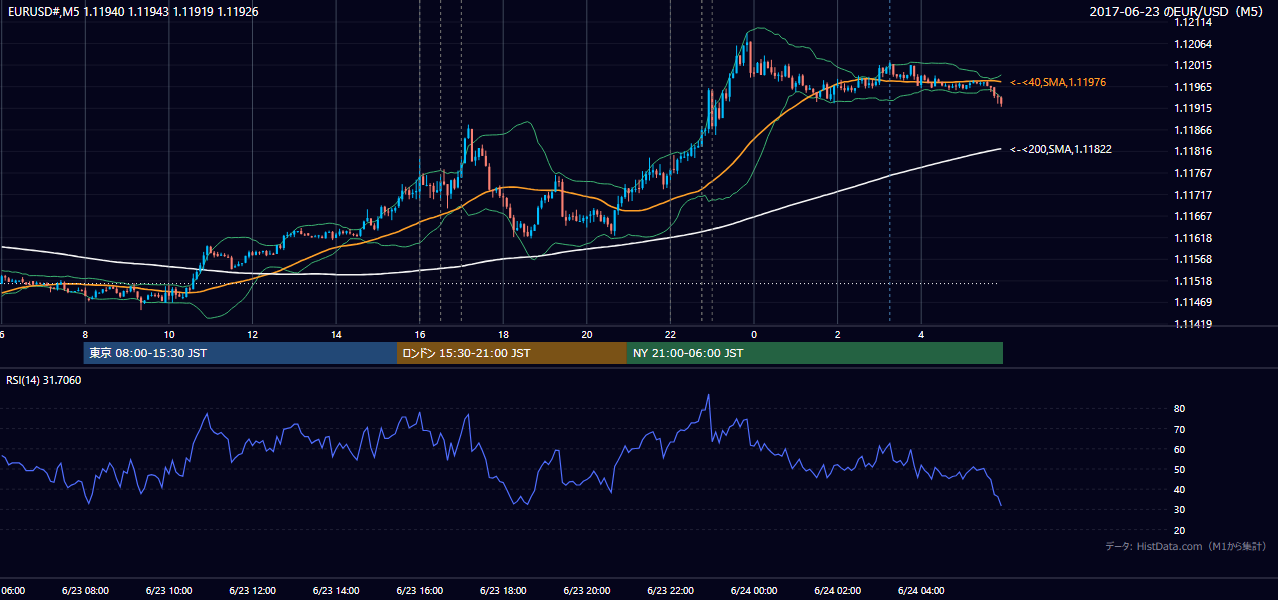This screenshot has height=600, width=1278.
Task: Click the 6/24 02:00 time label
Action: pyautogui.click(x=838, y=591)
